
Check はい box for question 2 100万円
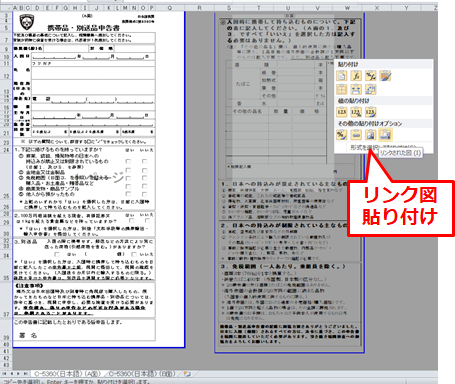point(131,221)
